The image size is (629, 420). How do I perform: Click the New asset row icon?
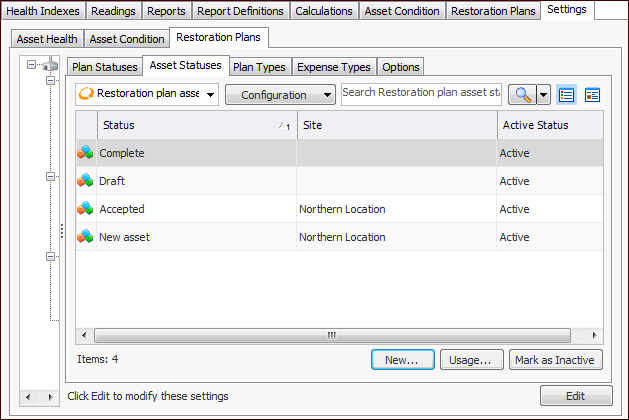86,237
